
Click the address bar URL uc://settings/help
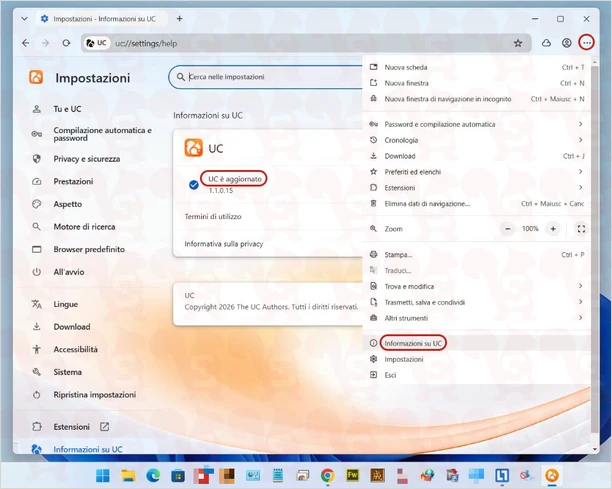coord(146,43)
